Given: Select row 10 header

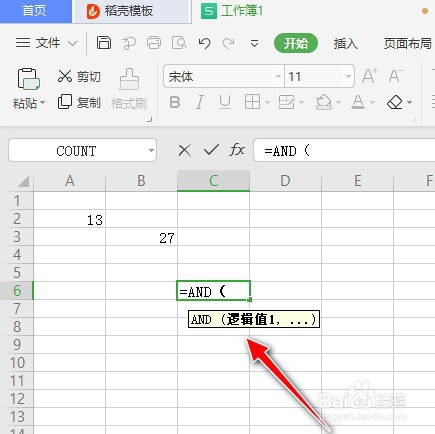Looking at the screenshot, I should click(x=17, y=363).
